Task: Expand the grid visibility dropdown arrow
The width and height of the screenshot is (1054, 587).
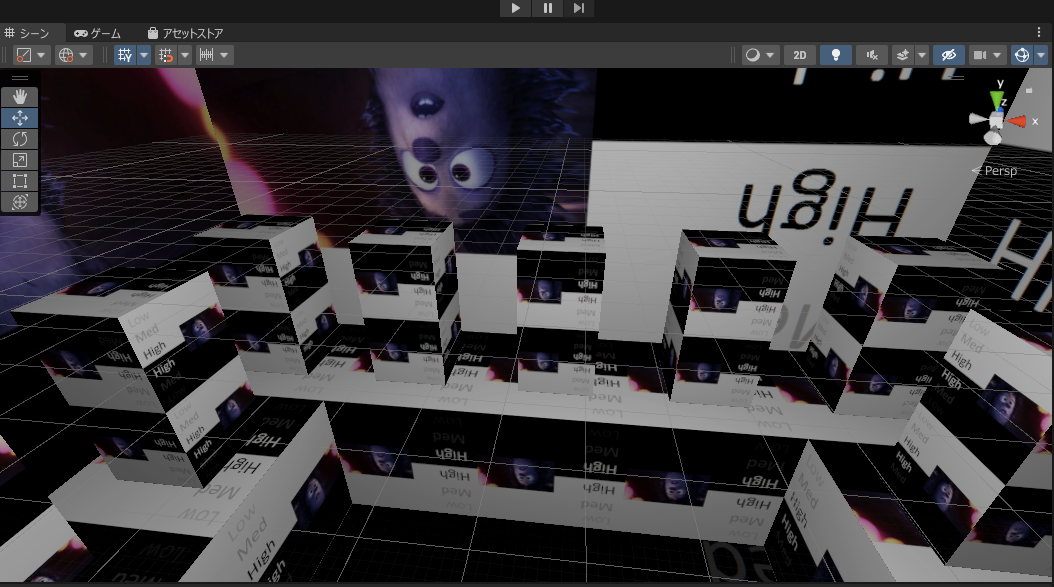Action: (144, 55)
